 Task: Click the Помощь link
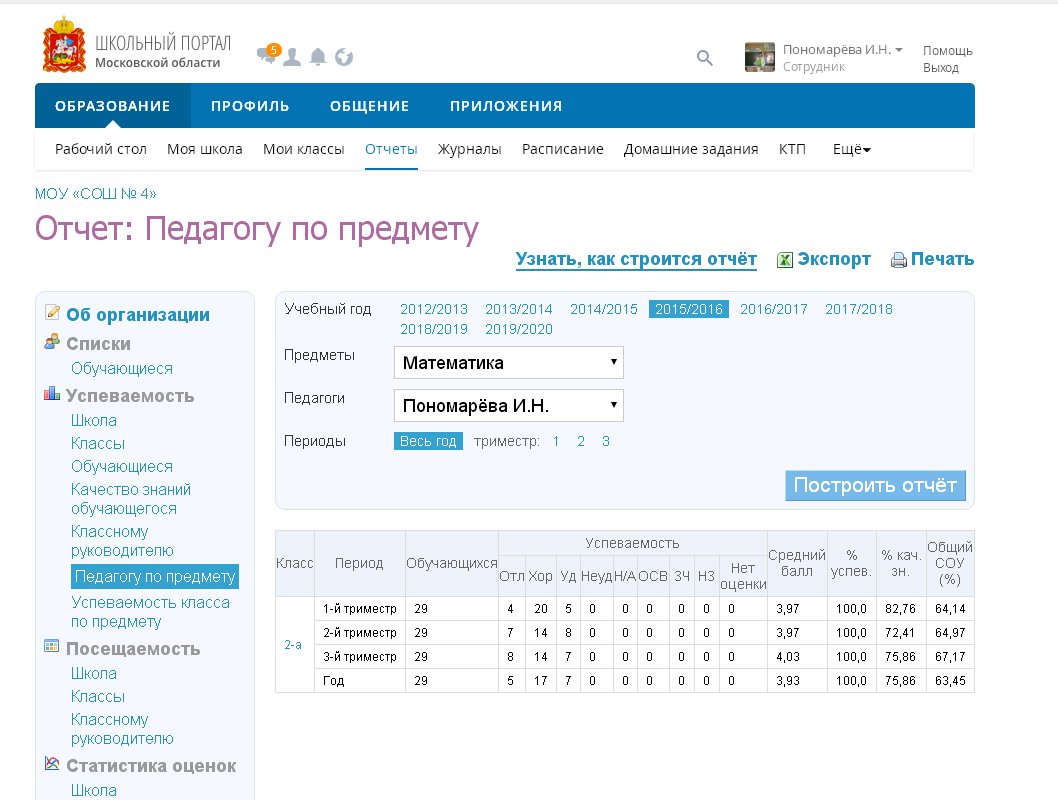(x=947, y=51)
